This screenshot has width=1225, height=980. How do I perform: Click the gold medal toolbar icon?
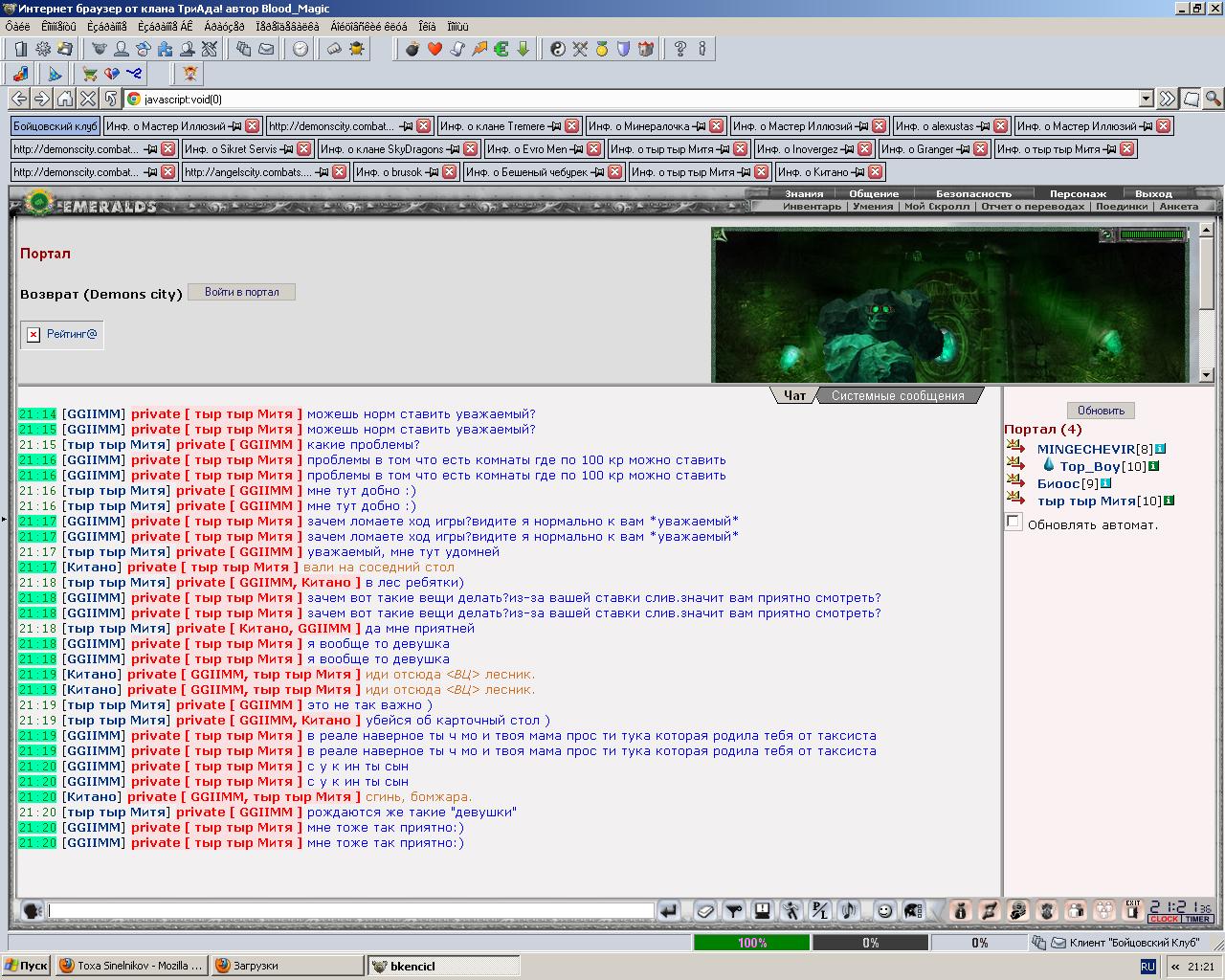[602, 49]
